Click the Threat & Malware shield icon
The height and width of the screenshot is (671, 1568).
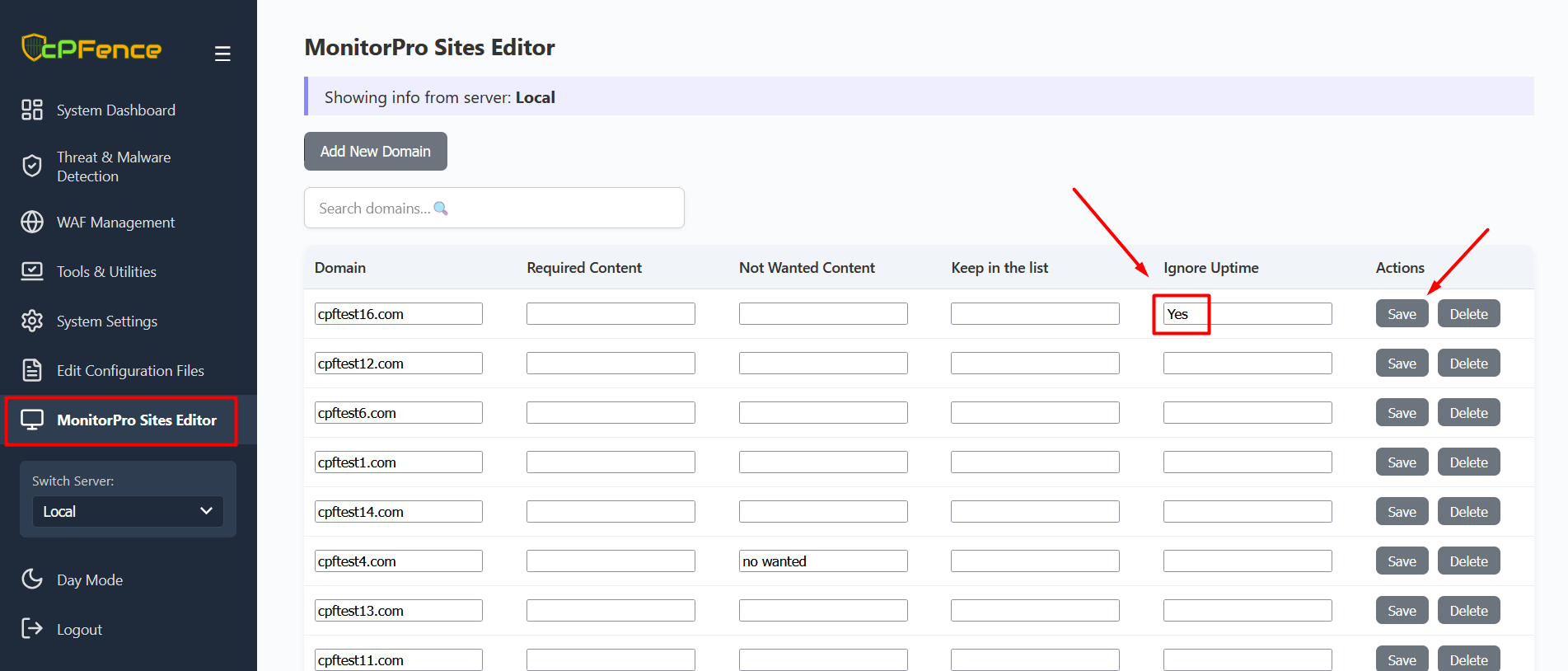coord(32,167)
